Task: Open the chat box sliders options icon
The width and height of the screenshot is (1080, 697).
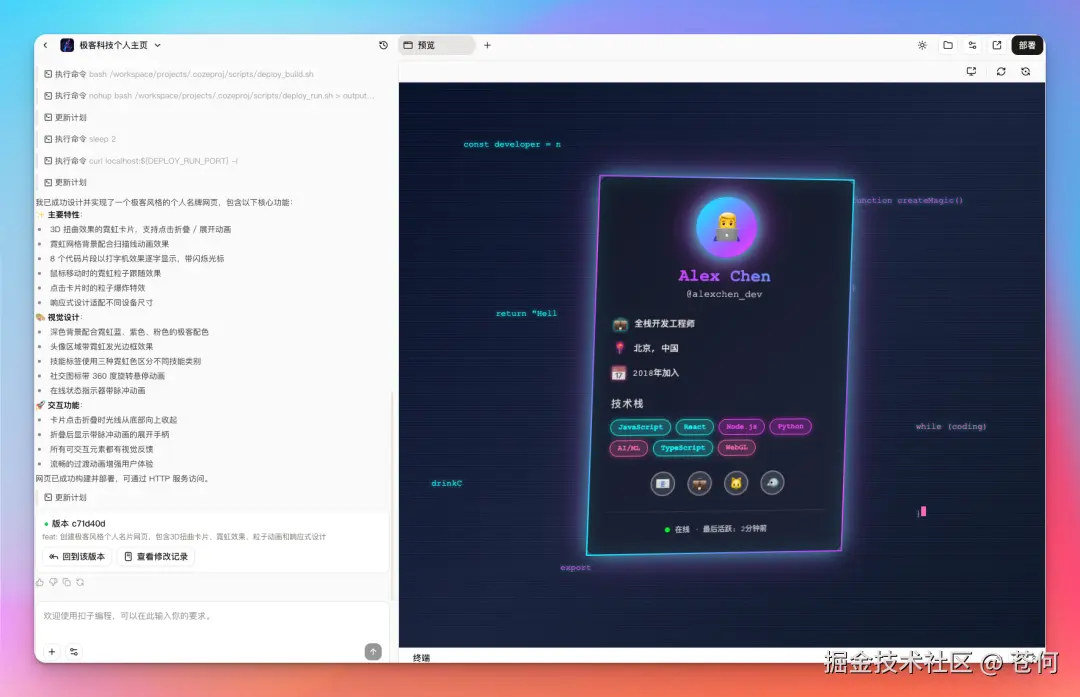Action: click(x=74, y=652)
